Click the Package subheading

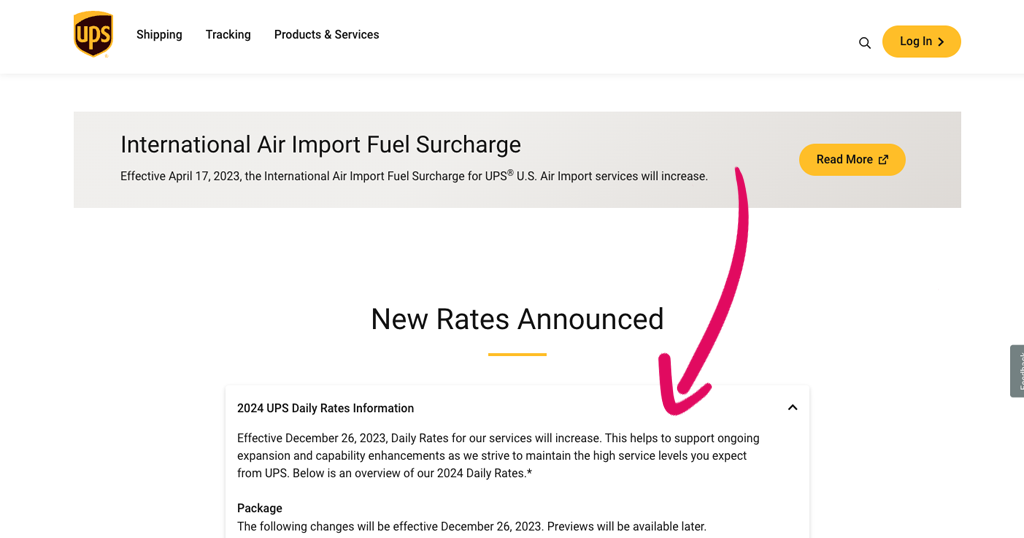[259, 508]
